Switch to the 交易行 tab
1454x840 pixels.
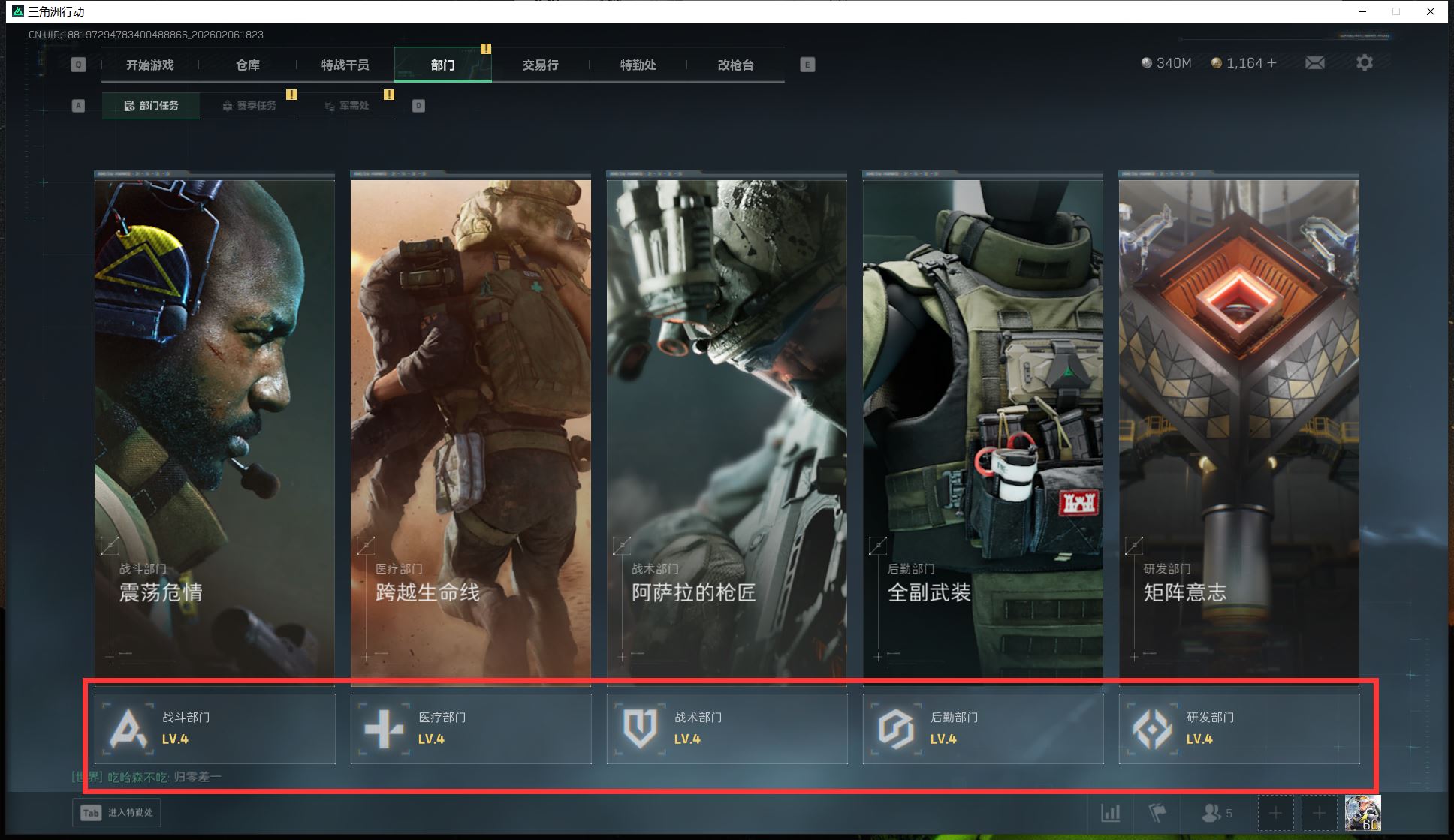[541, 65]
